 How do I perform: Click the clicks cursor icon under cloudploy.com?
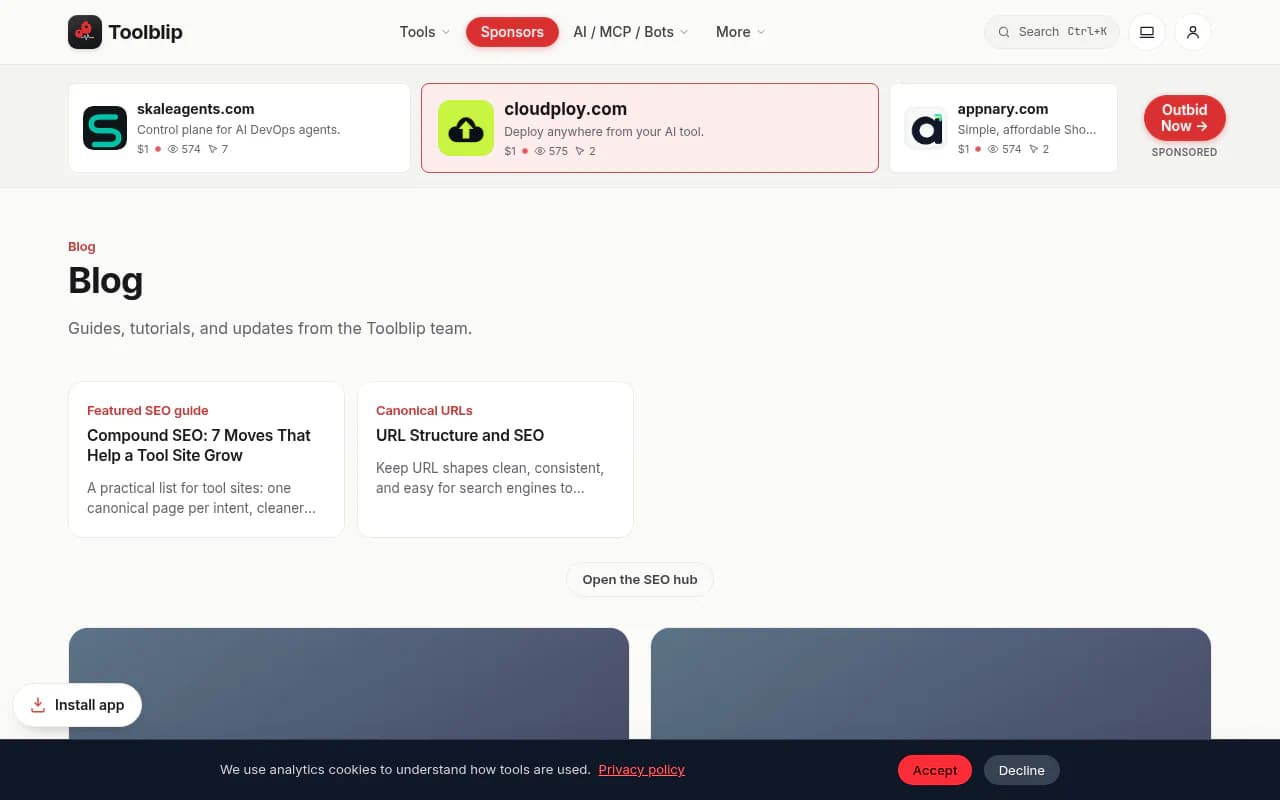tap(580, 151)
